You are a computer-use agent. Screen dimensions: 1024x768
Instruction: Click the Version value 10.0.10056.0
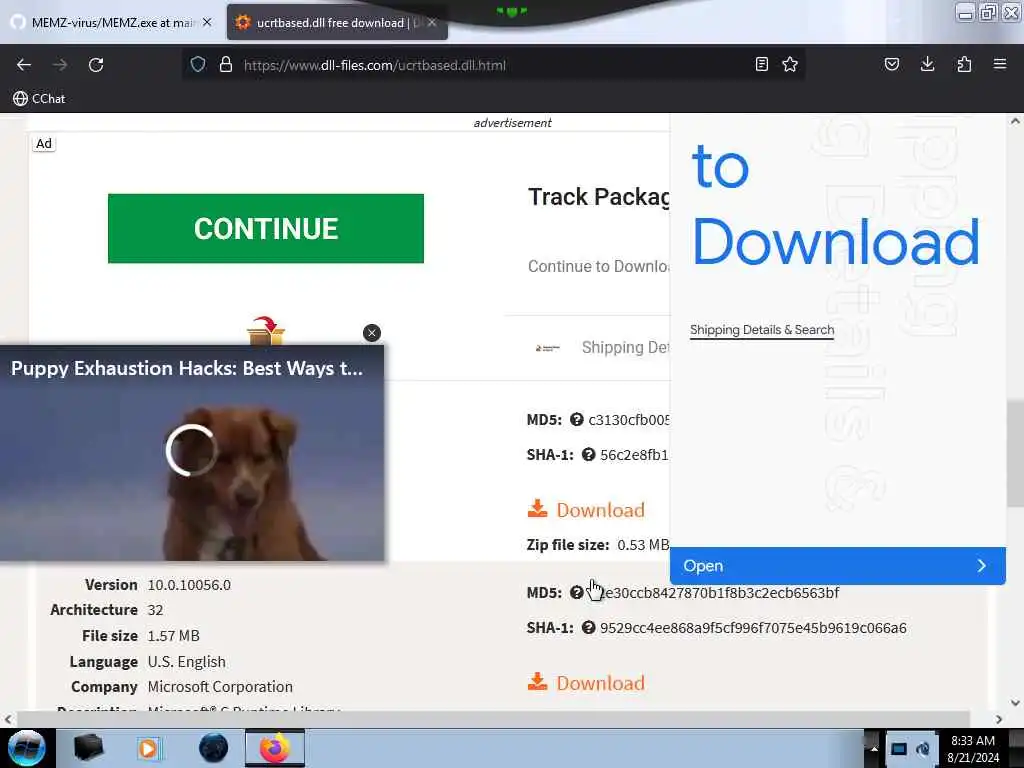(x=189, y=585)
